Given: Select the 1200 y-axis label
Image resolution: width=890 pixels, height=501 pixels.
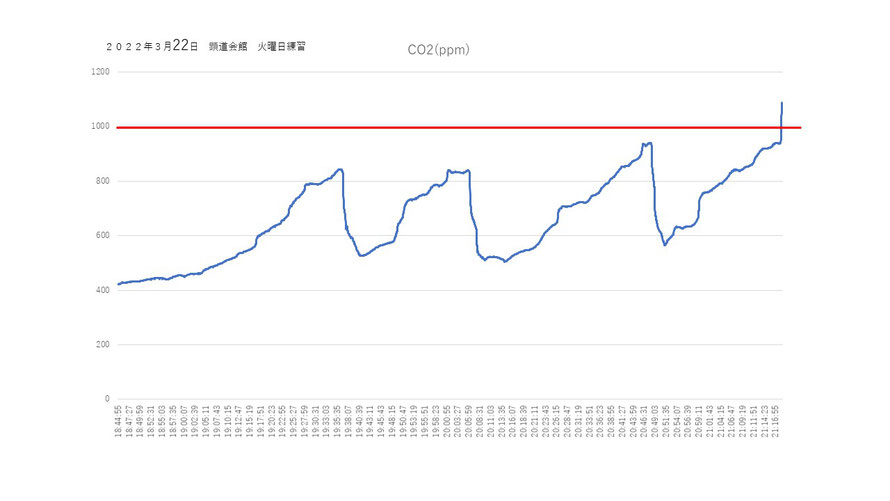Looking at the screenshot, I should click(100, 72).
